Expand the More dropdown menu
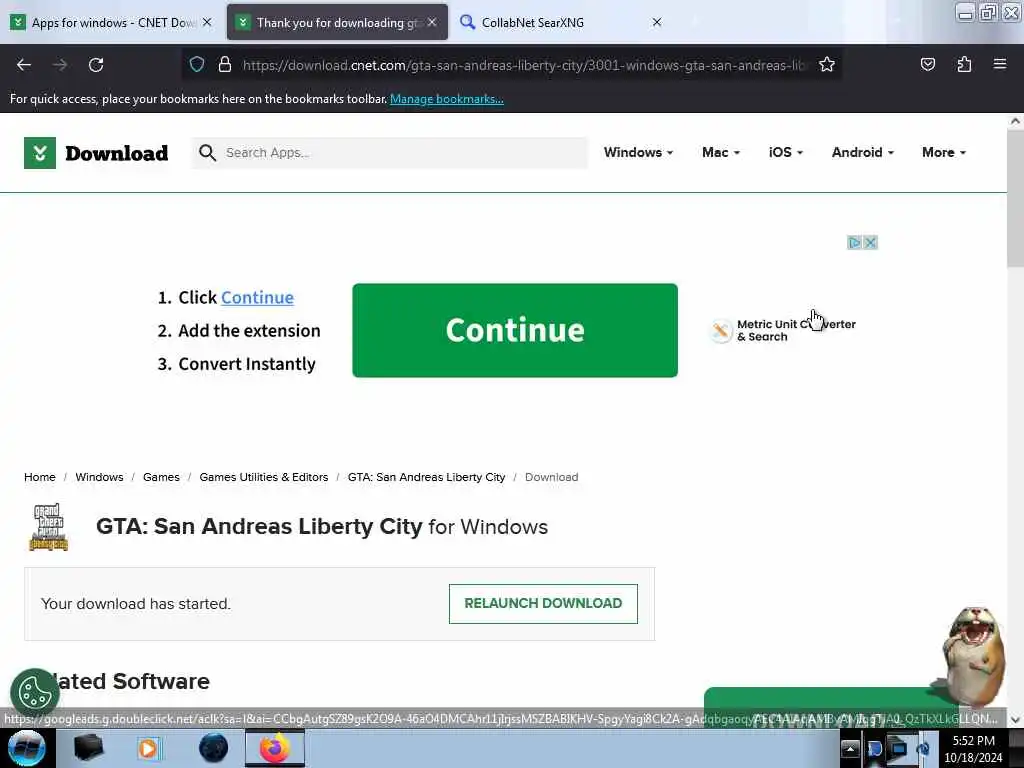 [x=944, y=152]
